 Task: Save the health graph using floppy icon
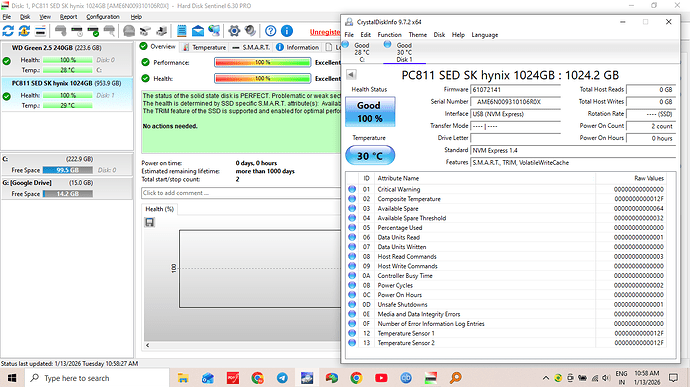point(150,222)
